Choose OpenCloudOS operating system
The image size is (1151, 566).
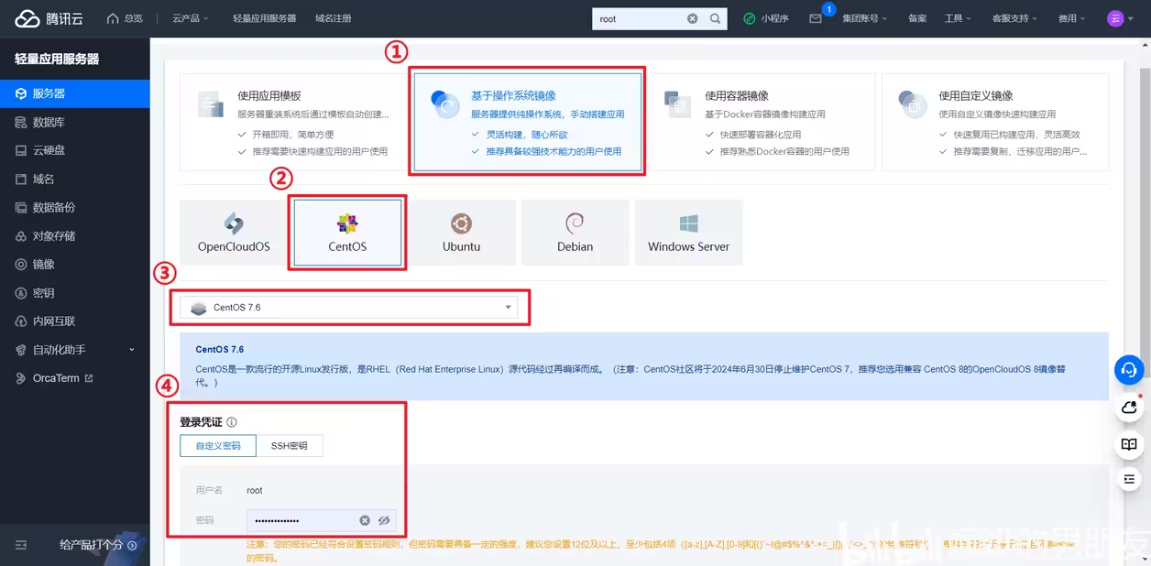(x=233, y=233)
